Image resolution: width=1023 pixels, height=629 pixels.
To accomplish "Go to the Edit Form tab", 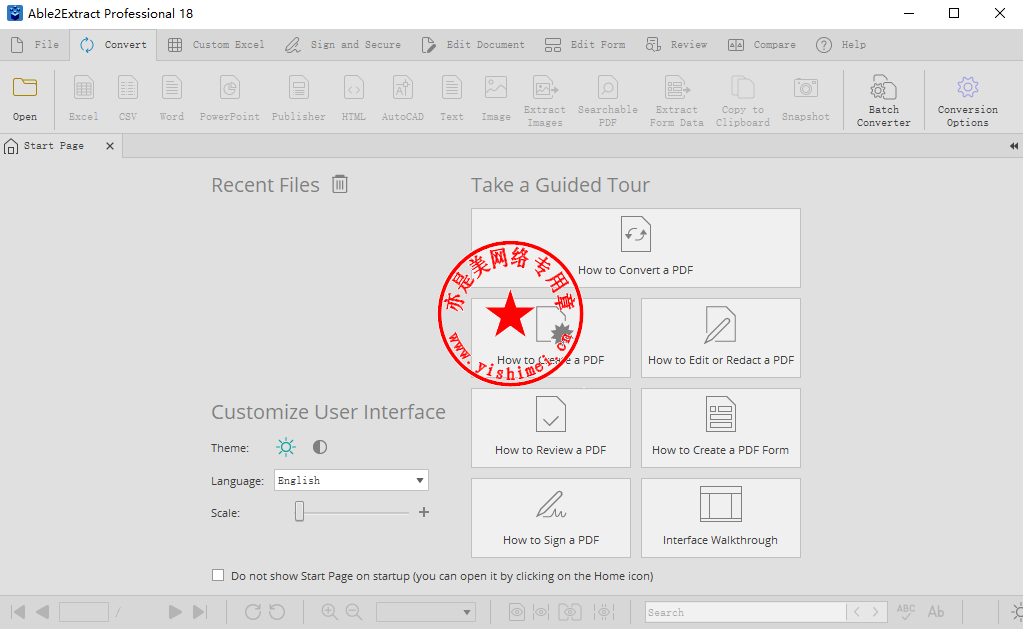I will pyautogui.click(x=585, y=45).
